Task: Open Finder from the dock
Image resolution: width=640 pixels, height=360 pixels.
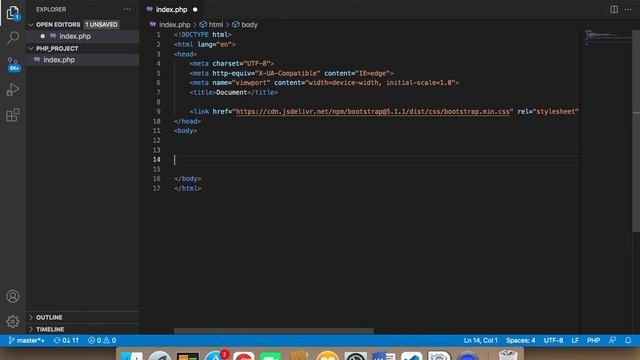Action: coord(132,356)
